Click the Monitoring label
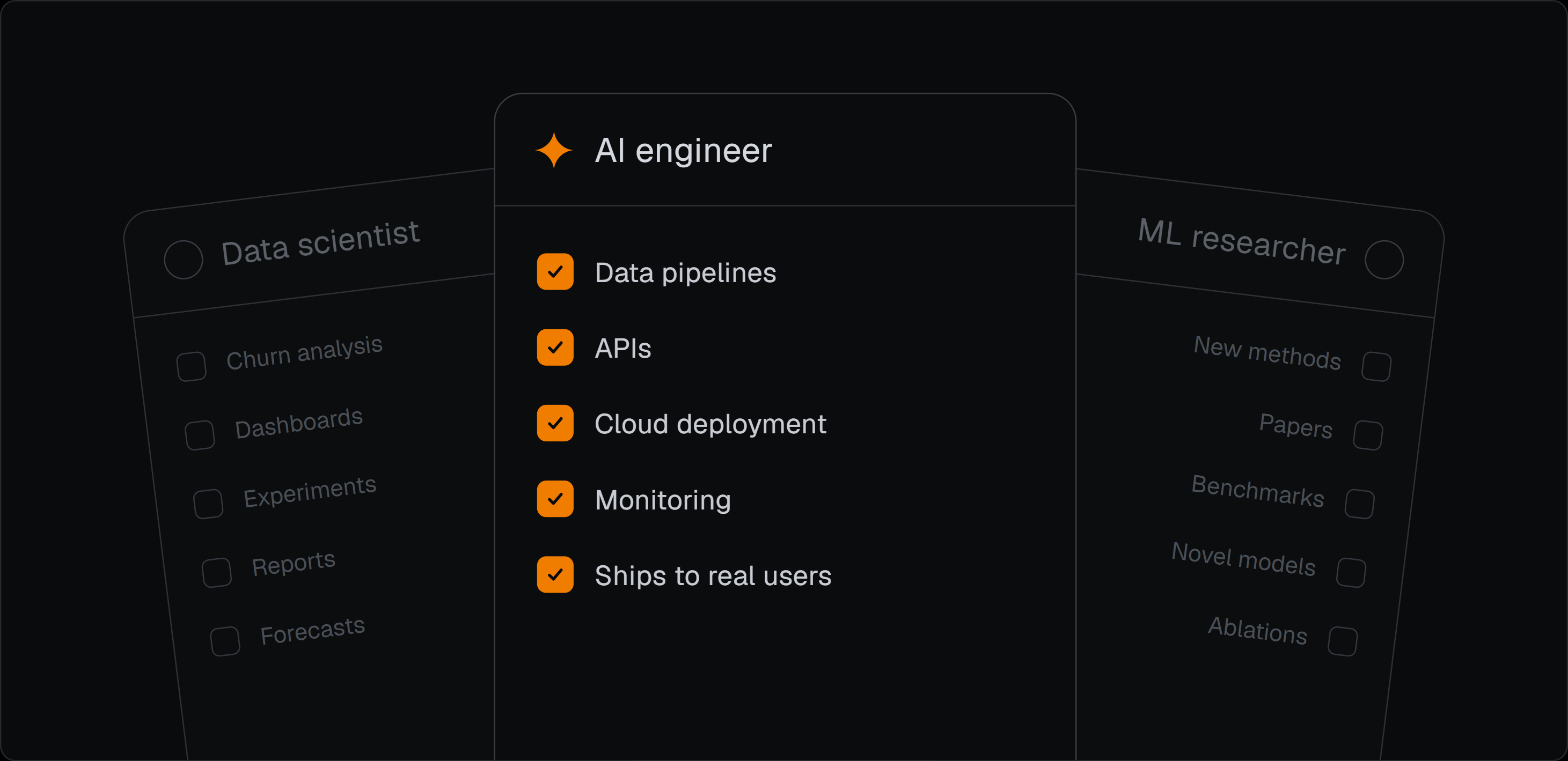The width and height of the screenshot is (1568, 761). pyautogui.click(x=663, y=501)
